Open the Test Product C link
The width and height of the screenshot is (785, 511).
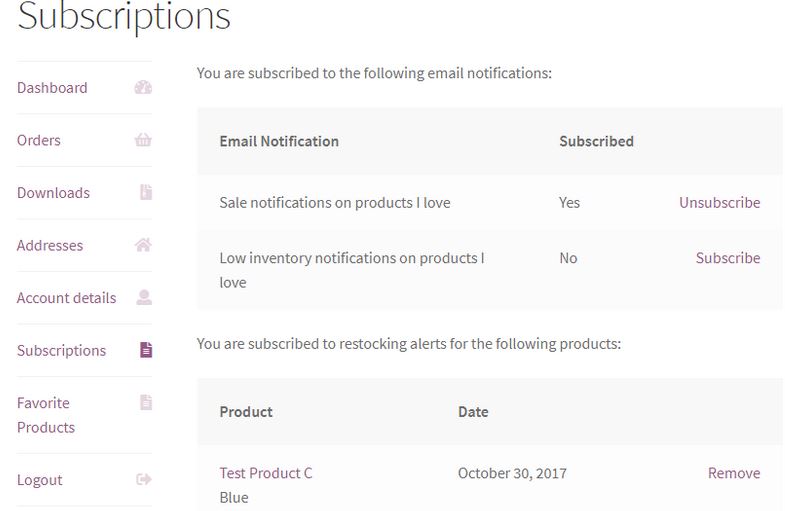tap(266, 473)
